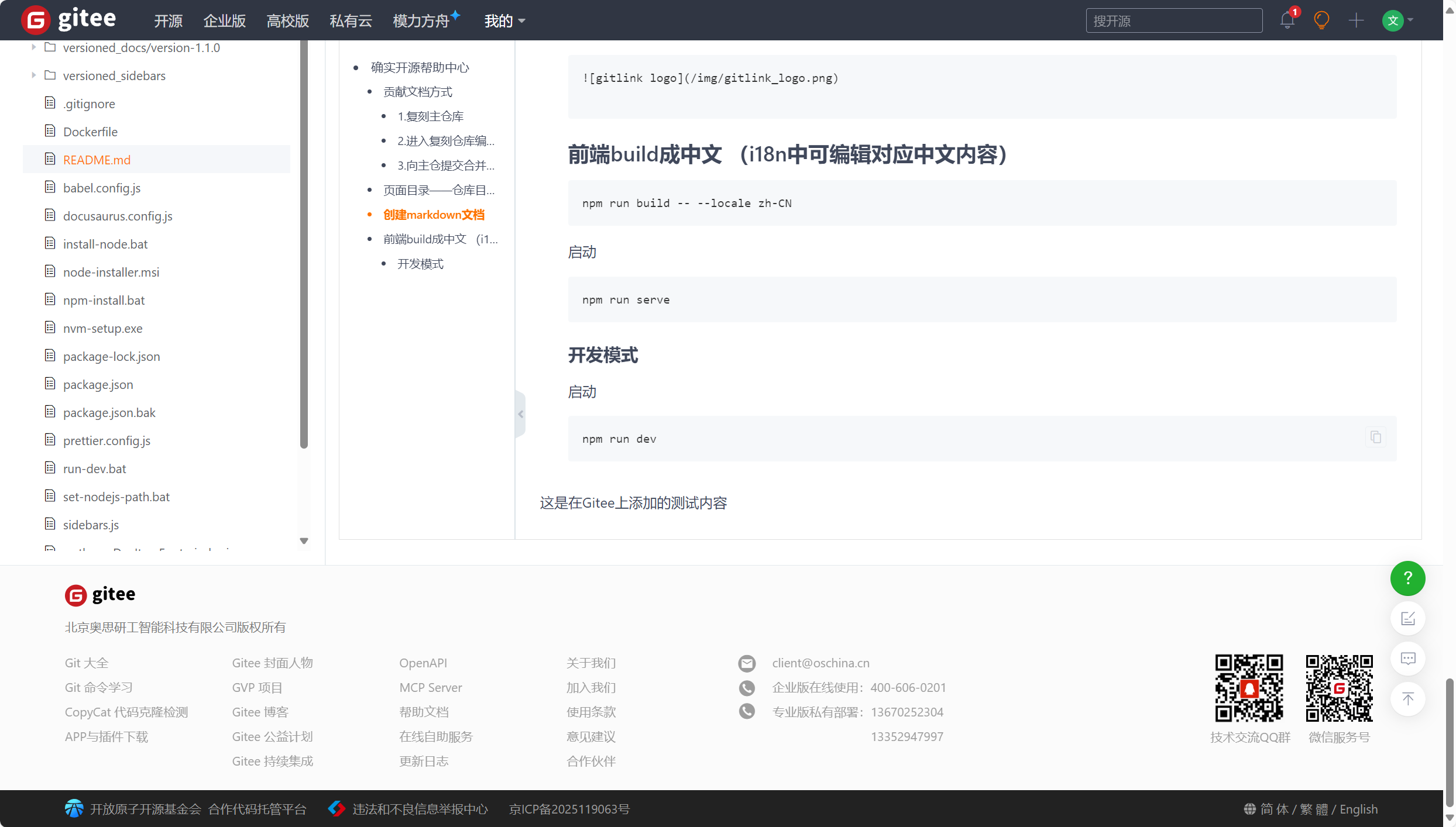Click the floating edit feedback icon
1456x827 pixels.
(1407, 618)
